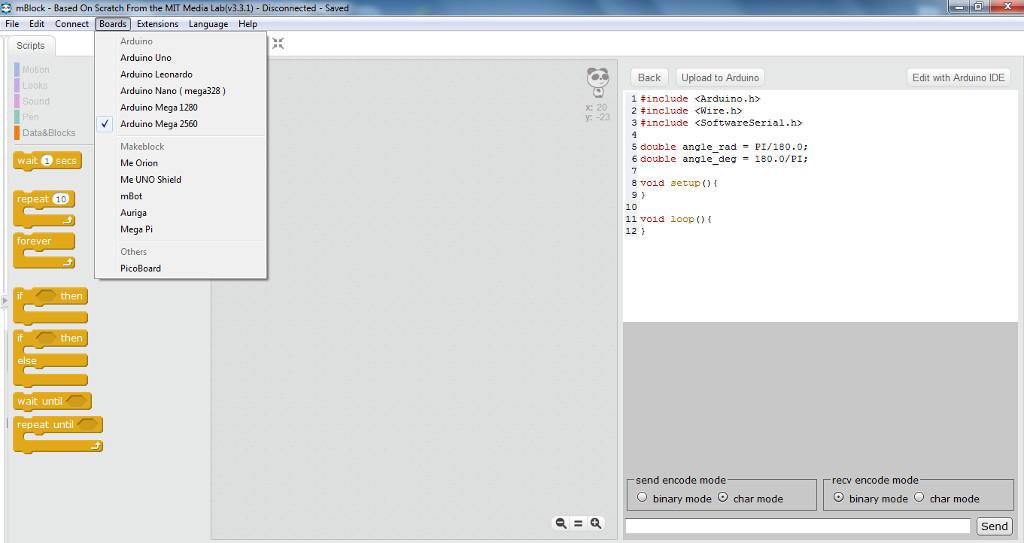The image size is (1024, 543).
Task: Select the Data&Blocks category
Action: click(x=45, y=133)
